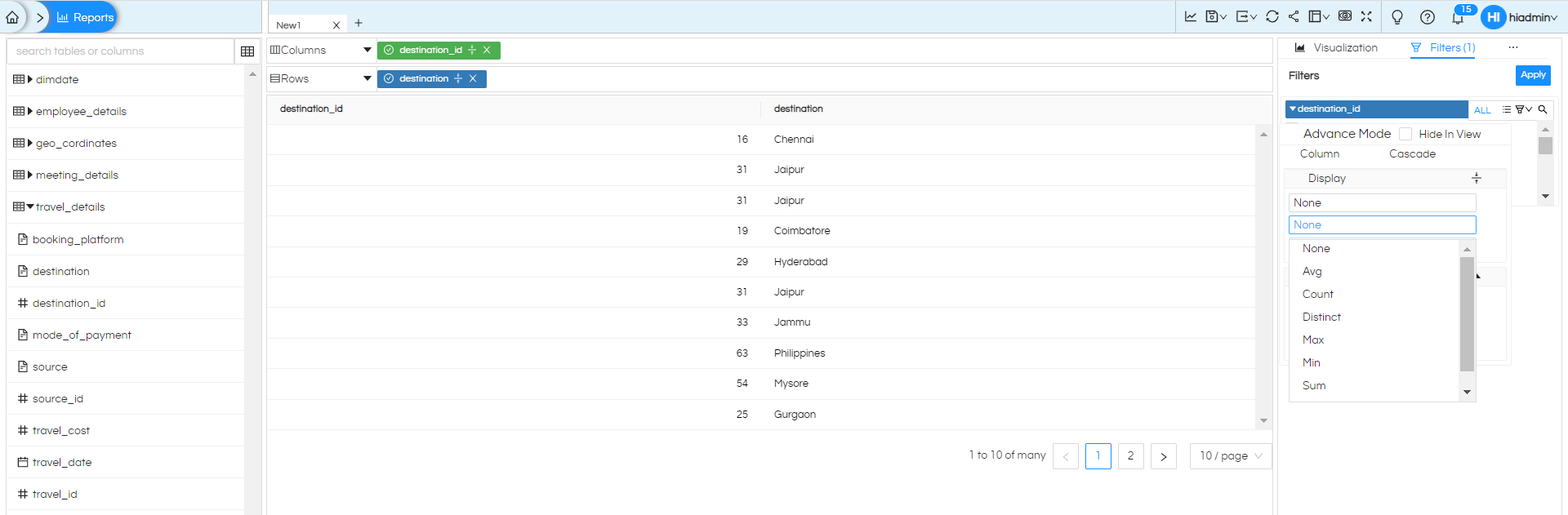Viewport: 1568px width, 515px height.
Task: Open options on the destination_id column pill
Action: (472, 50)
